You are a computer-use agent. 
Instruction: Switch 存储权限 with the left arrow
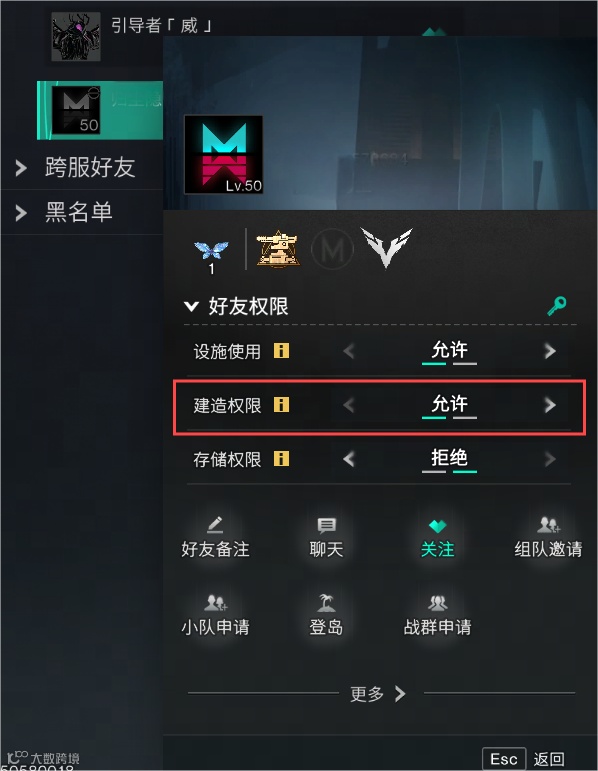[349, 459]
